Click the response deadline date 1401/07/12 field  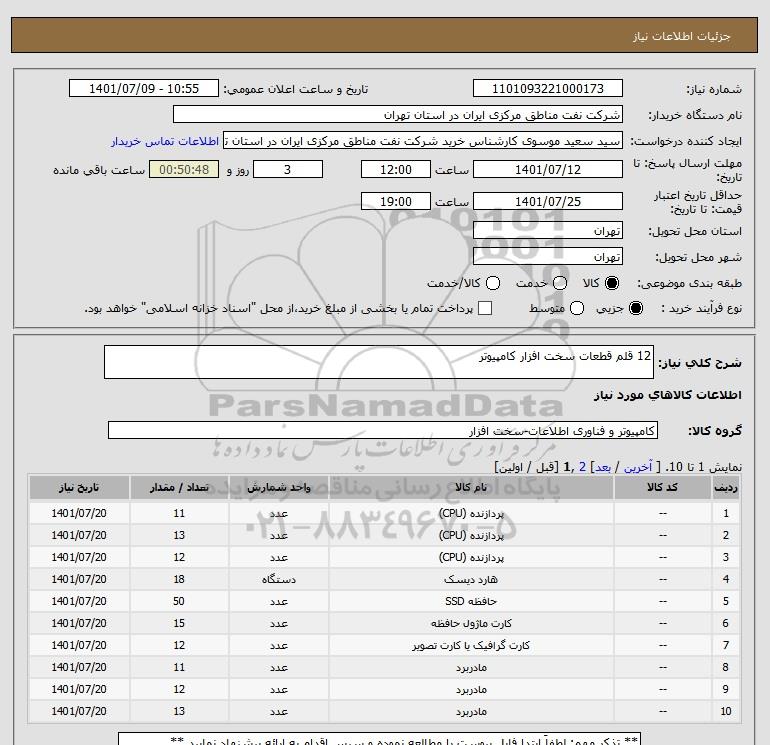[x=548, y=169]
